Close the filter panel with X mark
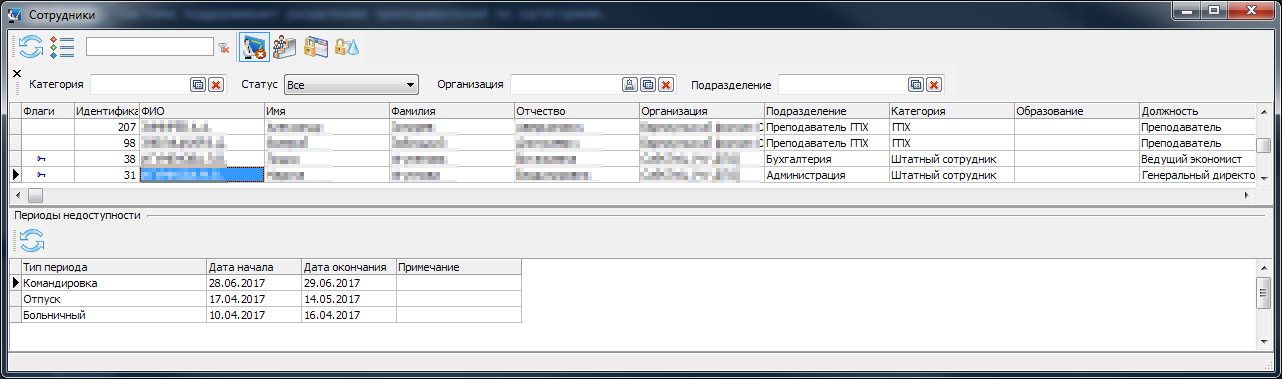The image size is (1282, 379). coord(16,73)
